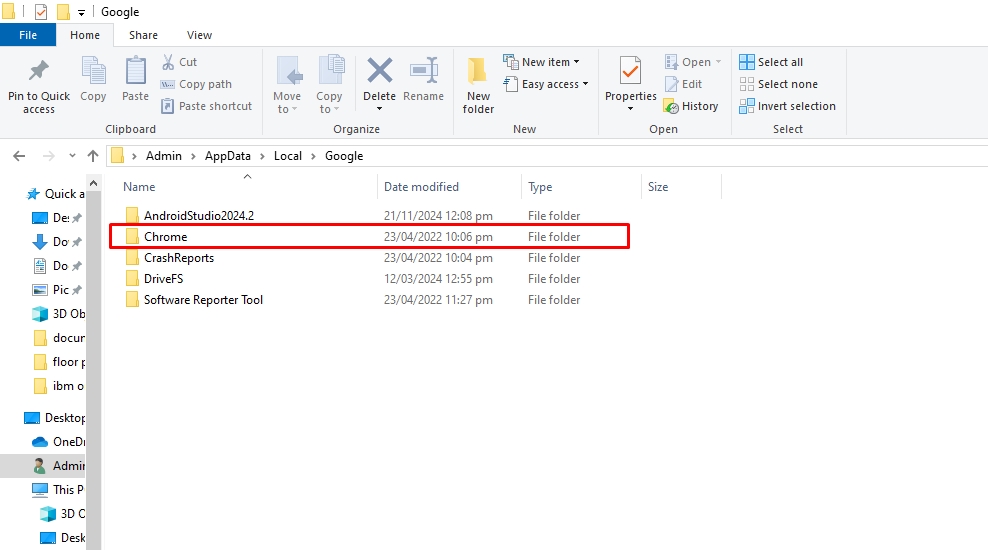Click Admin in the address path
The height and width of the screenshot is (550, 988).
click(x=164, y=156)
